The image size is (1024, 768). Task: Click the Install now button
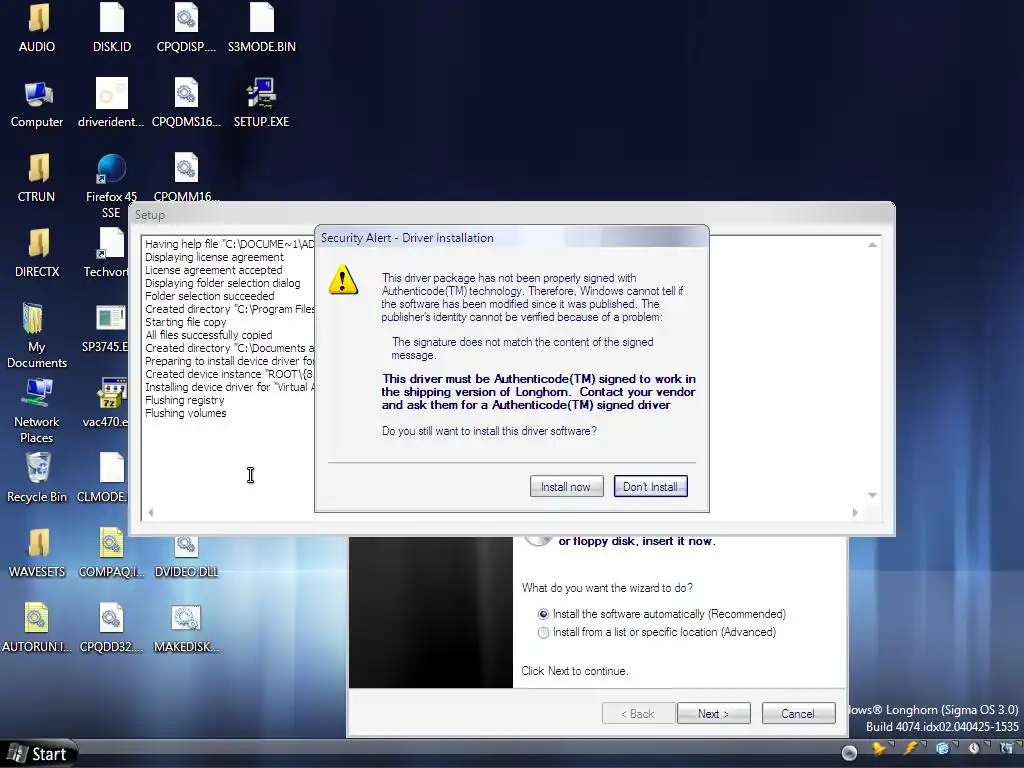click(566, 487)
